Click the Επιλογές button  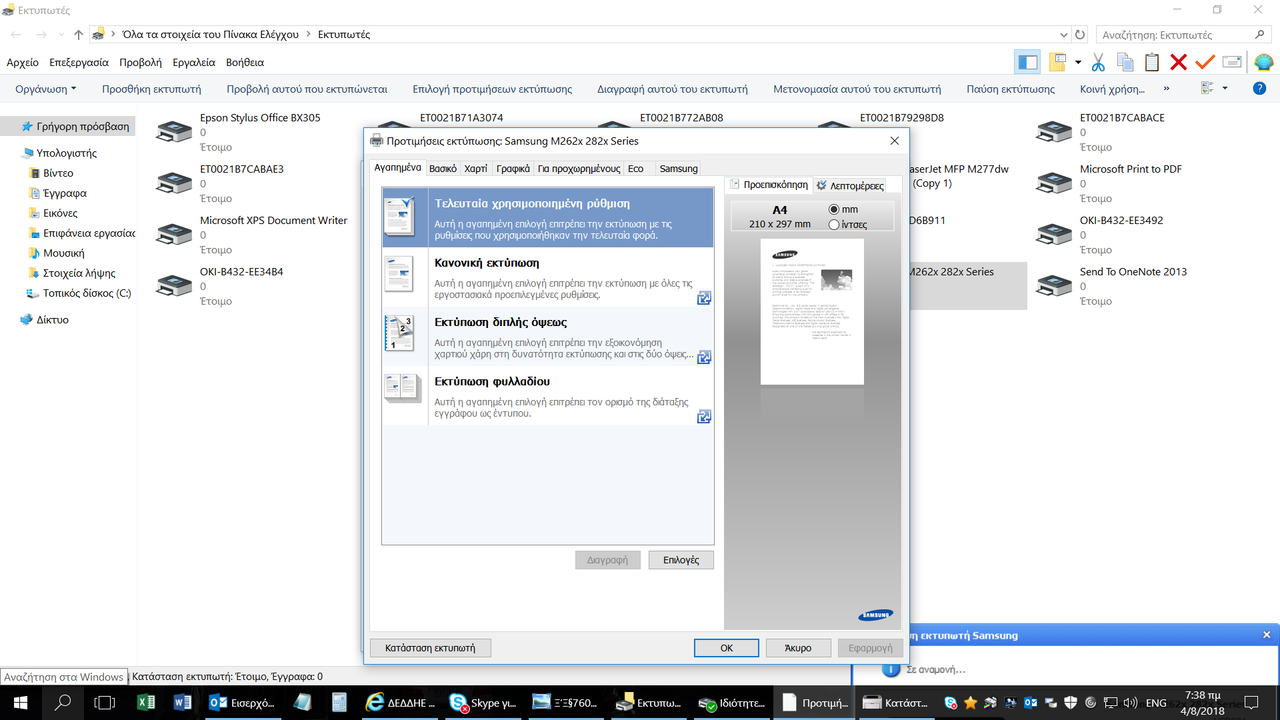681,560
